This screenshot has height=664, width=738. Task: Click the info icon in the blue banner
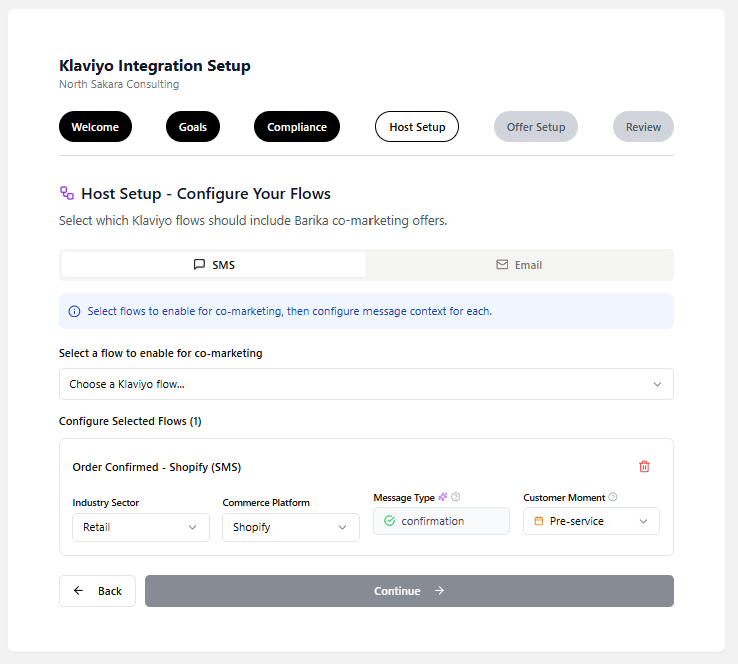[x=74, y=311]
